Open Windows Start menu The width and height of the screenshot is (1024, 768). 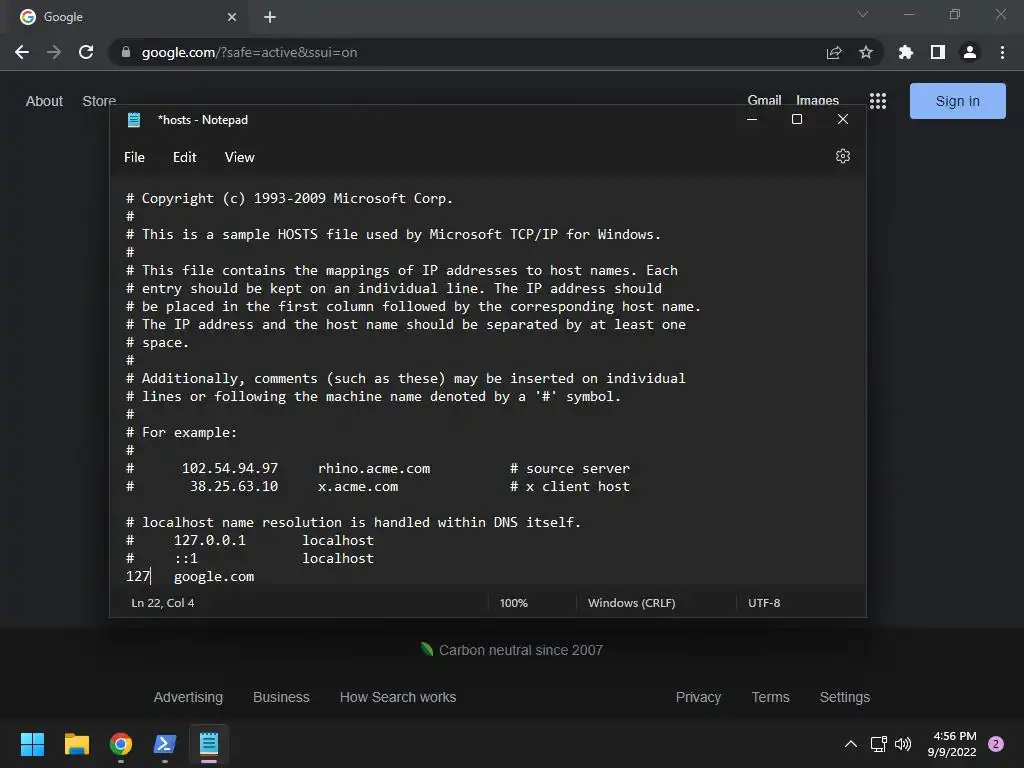pos(32,744)
